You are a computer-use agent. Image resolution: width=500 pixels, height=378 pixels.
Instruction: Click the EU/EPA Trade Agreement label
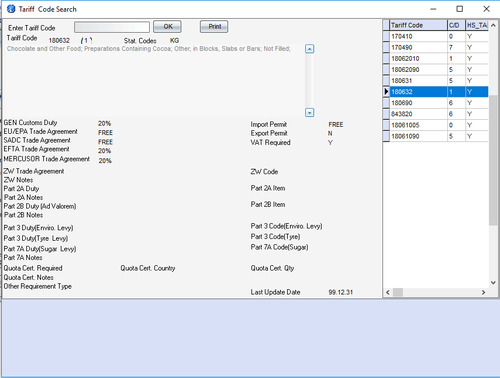(x=40, y=131)
